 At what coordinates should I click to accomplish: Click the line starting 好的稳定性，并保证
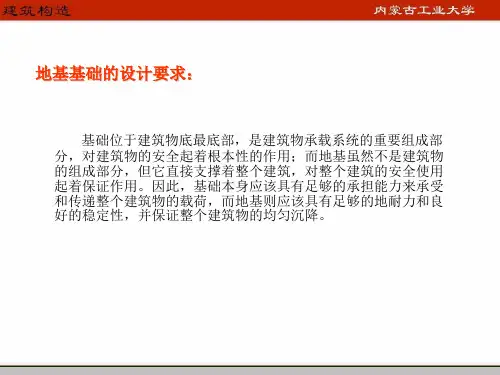point(190,216)
